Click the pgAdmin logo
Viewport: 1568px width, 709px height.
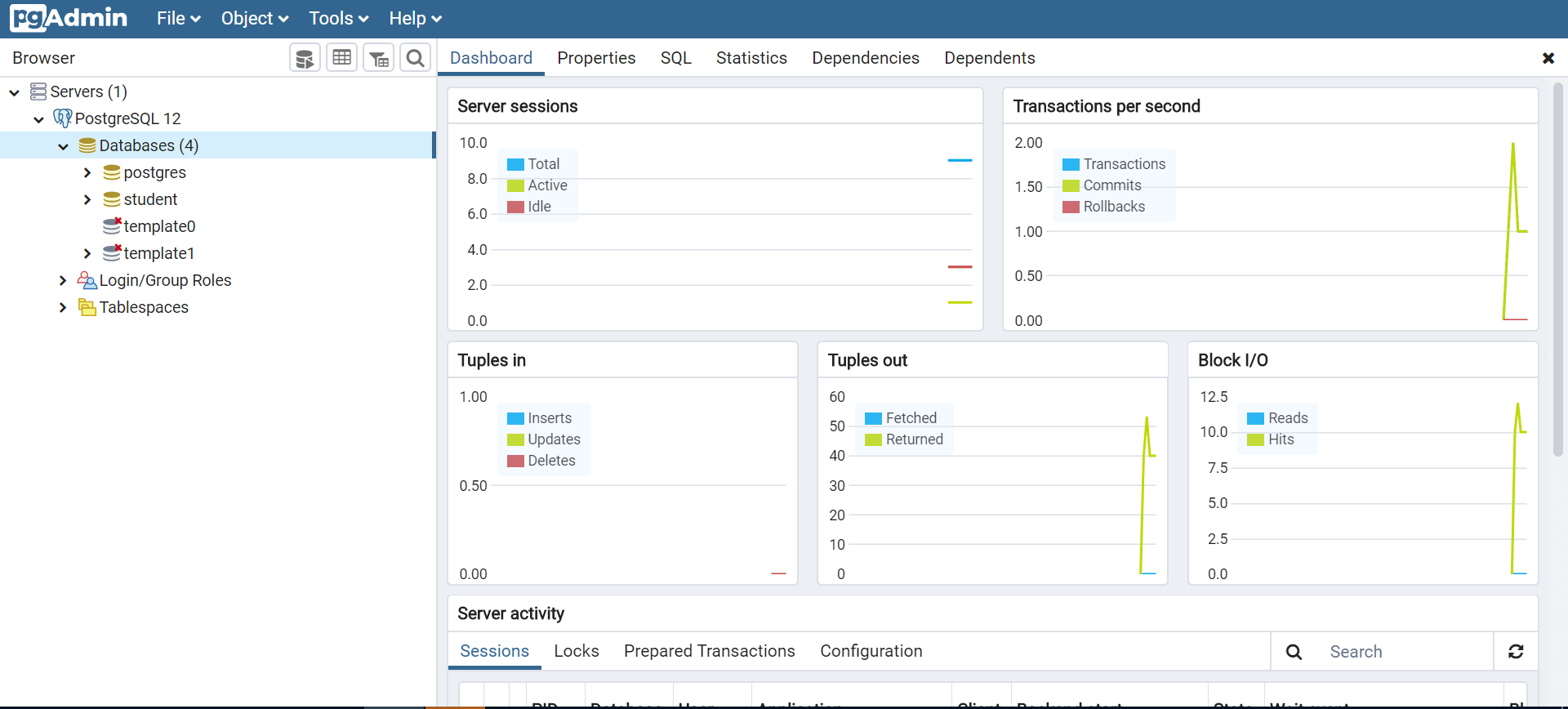pos(69,18)
